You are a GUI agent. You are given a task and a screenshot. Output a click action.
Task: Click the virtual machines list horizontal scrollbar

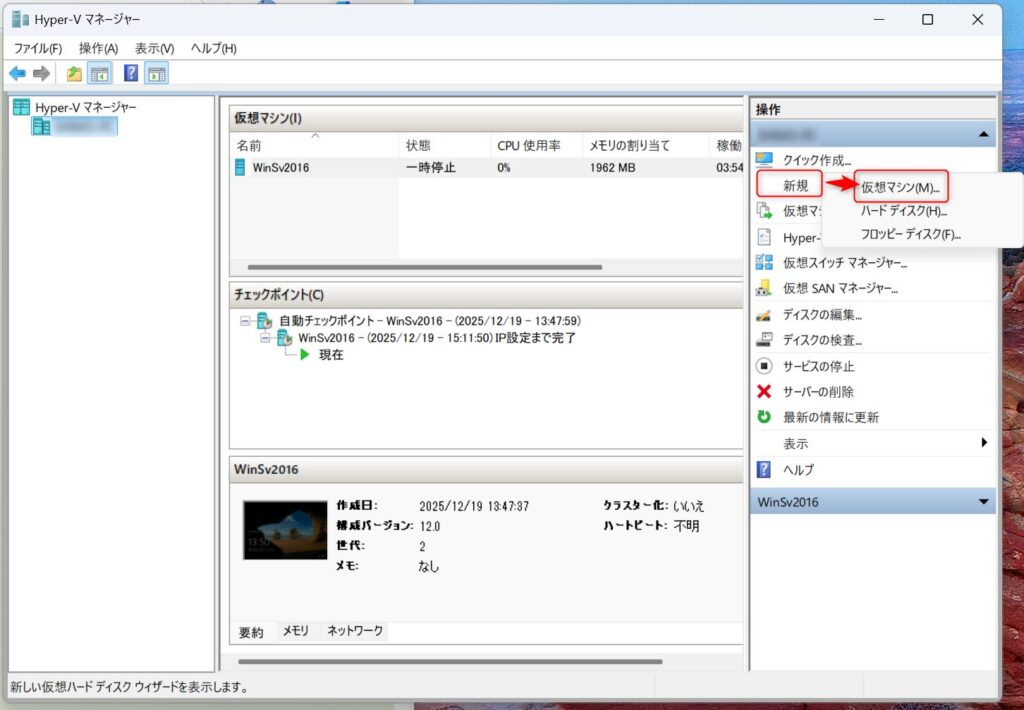click(x=425, y=268)
